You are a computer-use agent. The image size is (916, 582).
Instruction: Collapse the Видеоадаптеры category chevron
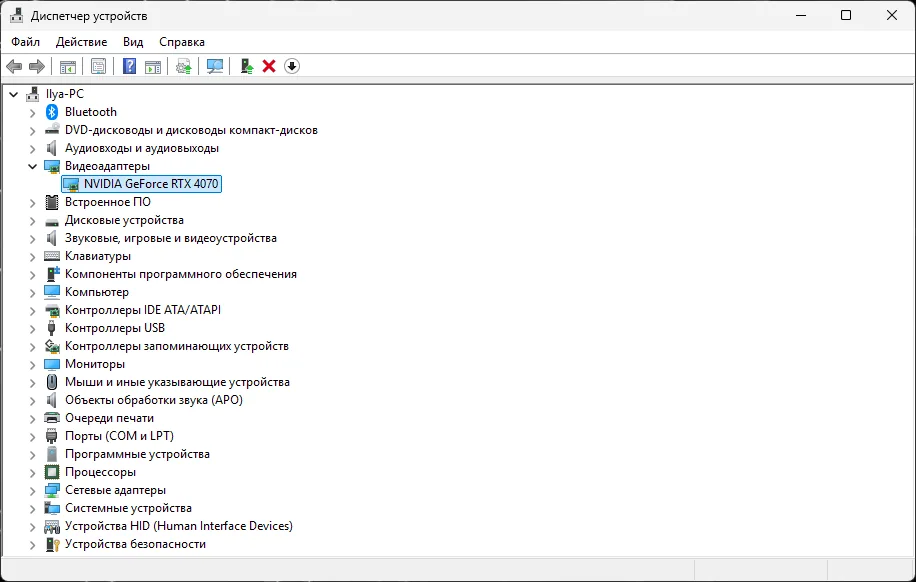tap(32, 167)
